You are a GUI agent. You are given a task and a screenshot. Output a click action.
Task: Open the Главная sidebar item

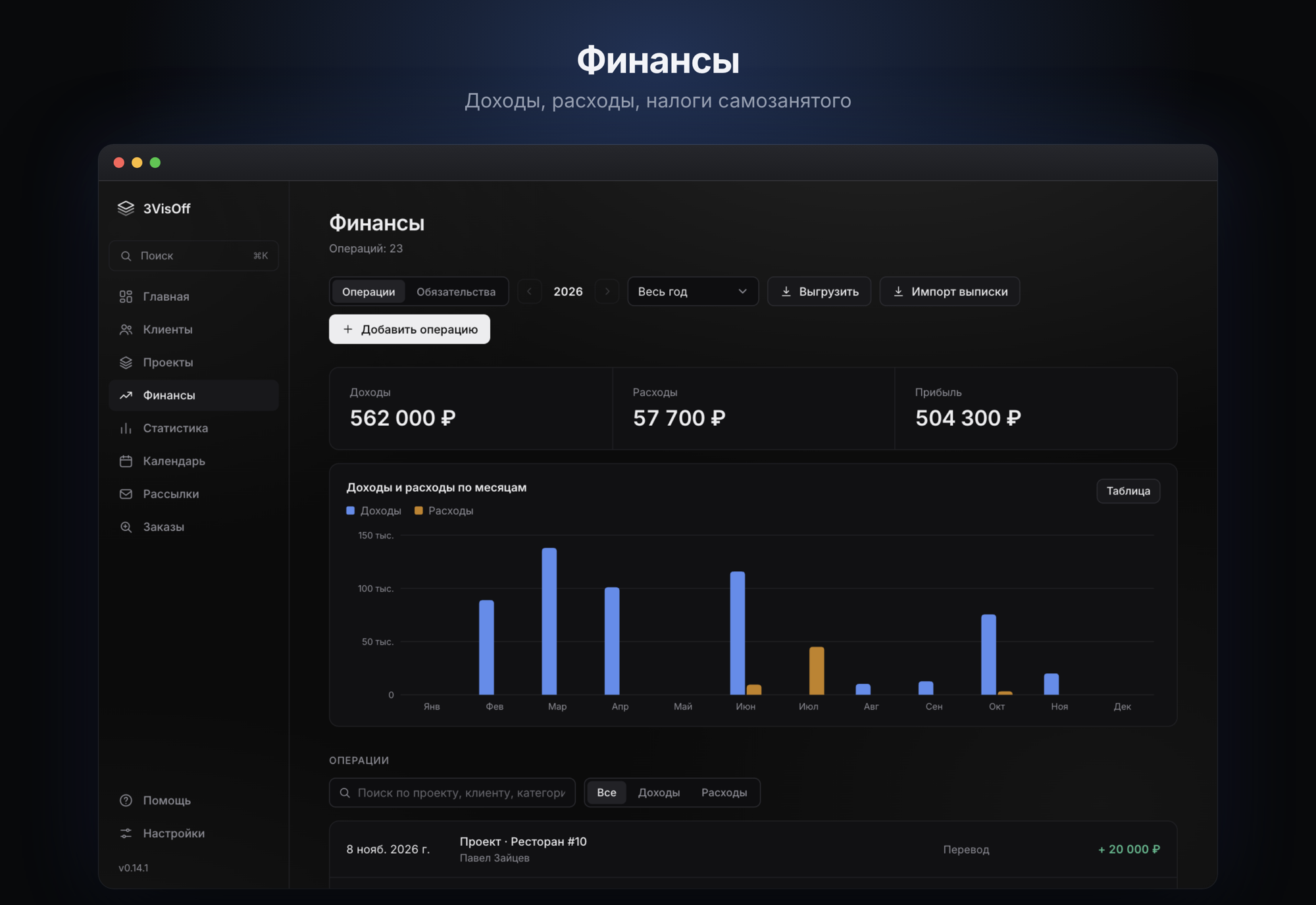point(193,297)
